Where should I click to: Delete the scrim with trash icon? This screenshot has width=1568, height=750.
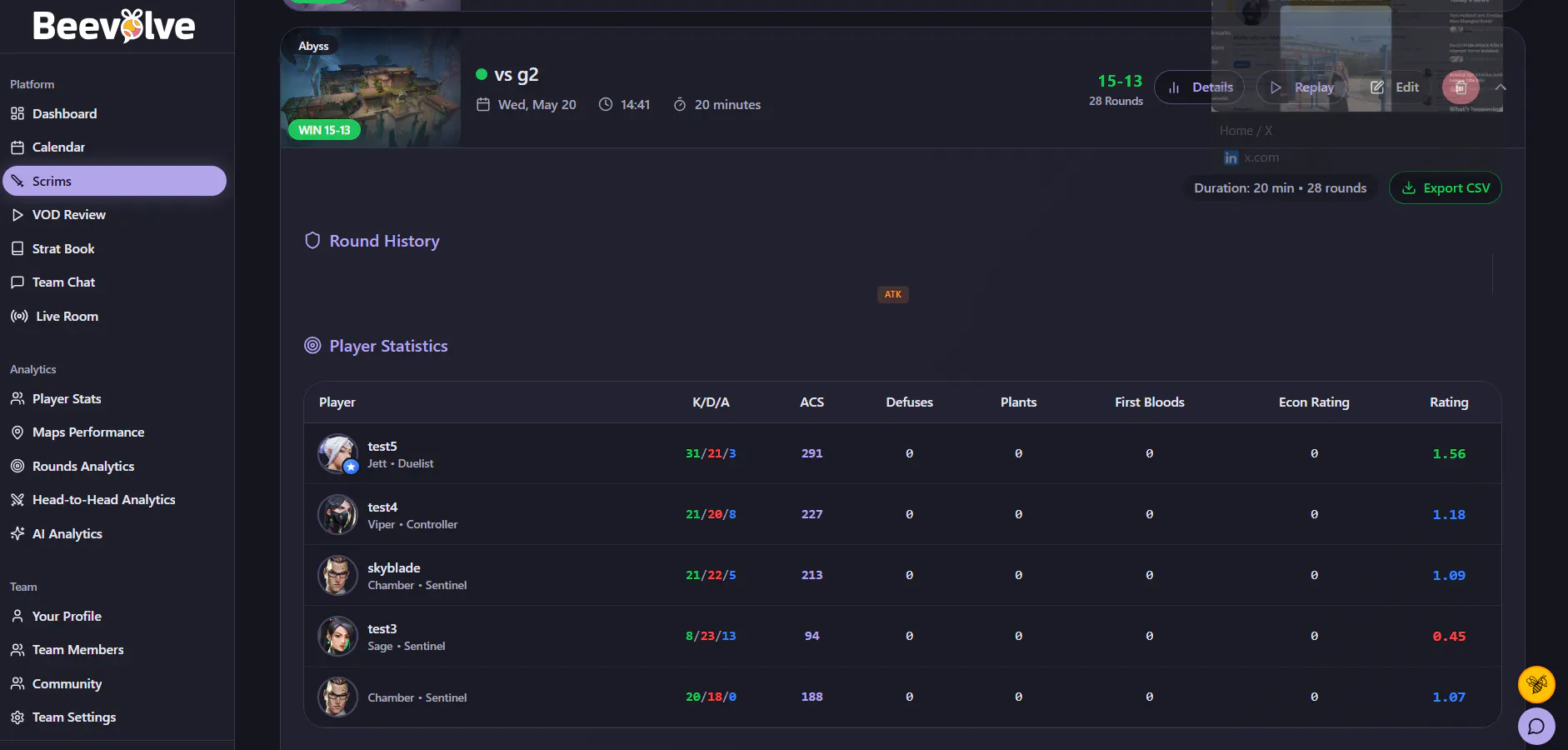1461,87
